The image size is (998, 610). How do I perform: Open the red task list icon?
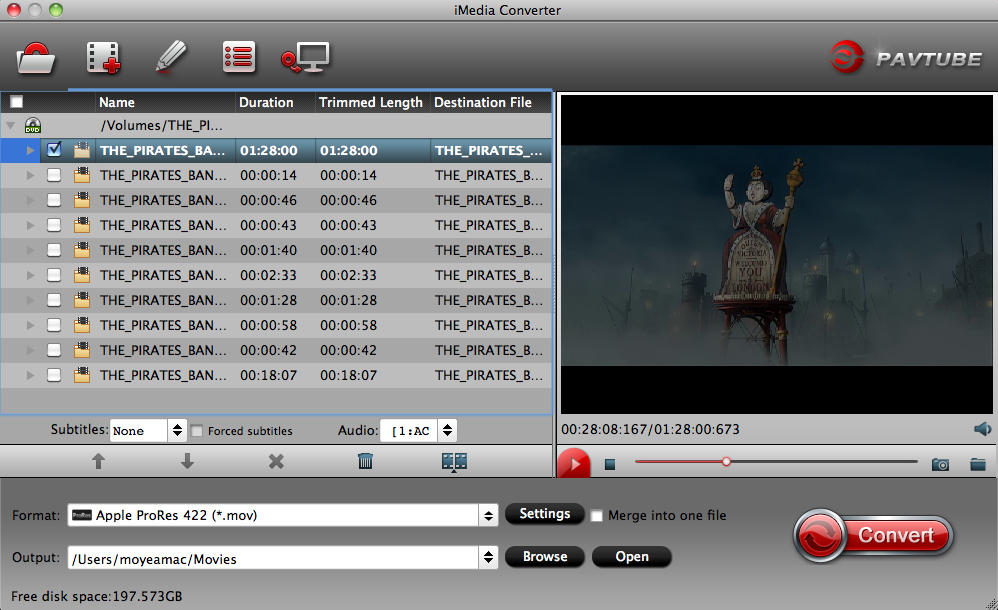[x=239, y=57]
